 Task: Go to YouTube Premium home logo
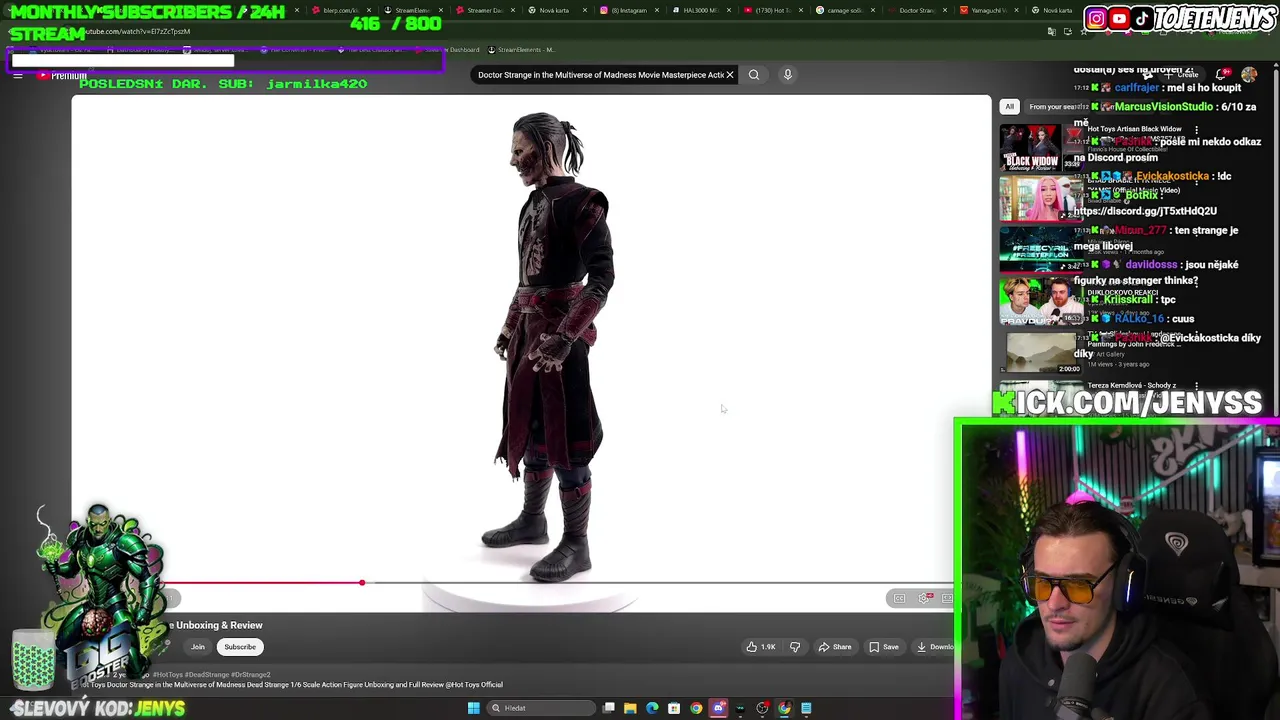pos(62,76)
